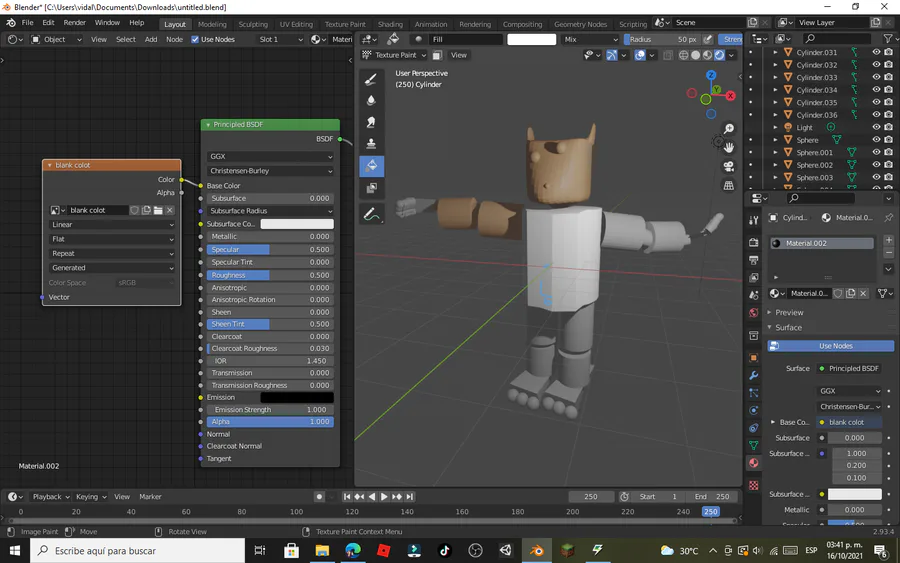The width and height of the screenshot is (900, 563).
Task: Toggle viewport overlays button
Action: point(640,55)
